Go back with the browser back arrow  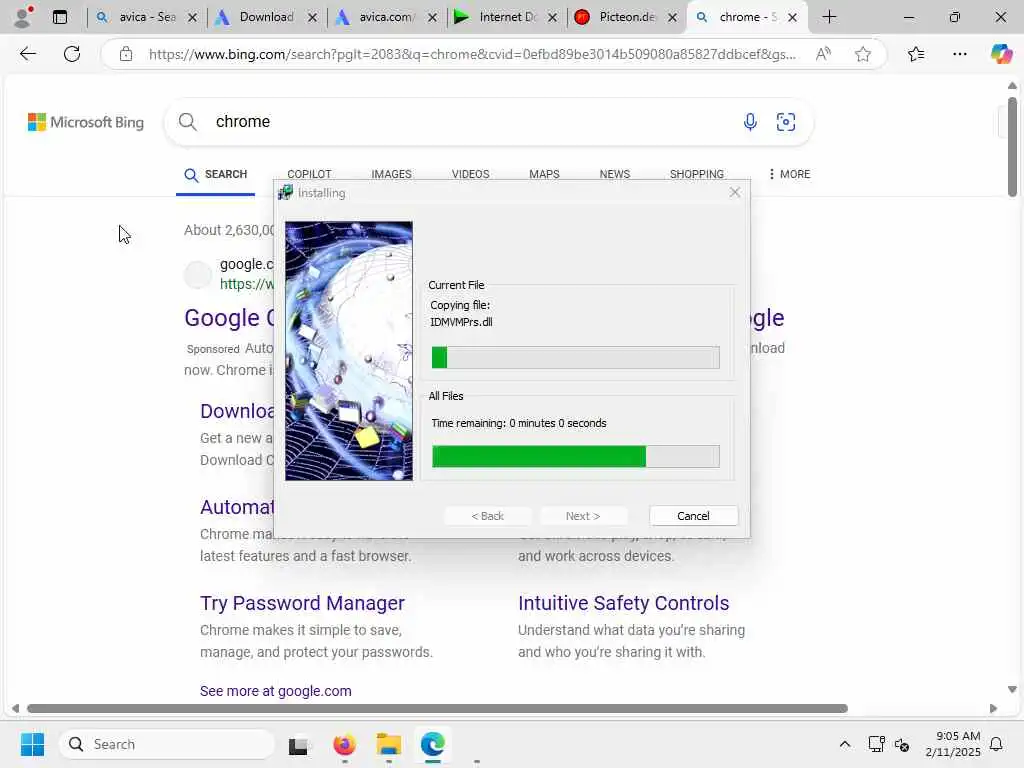click(x=27, y=54)
